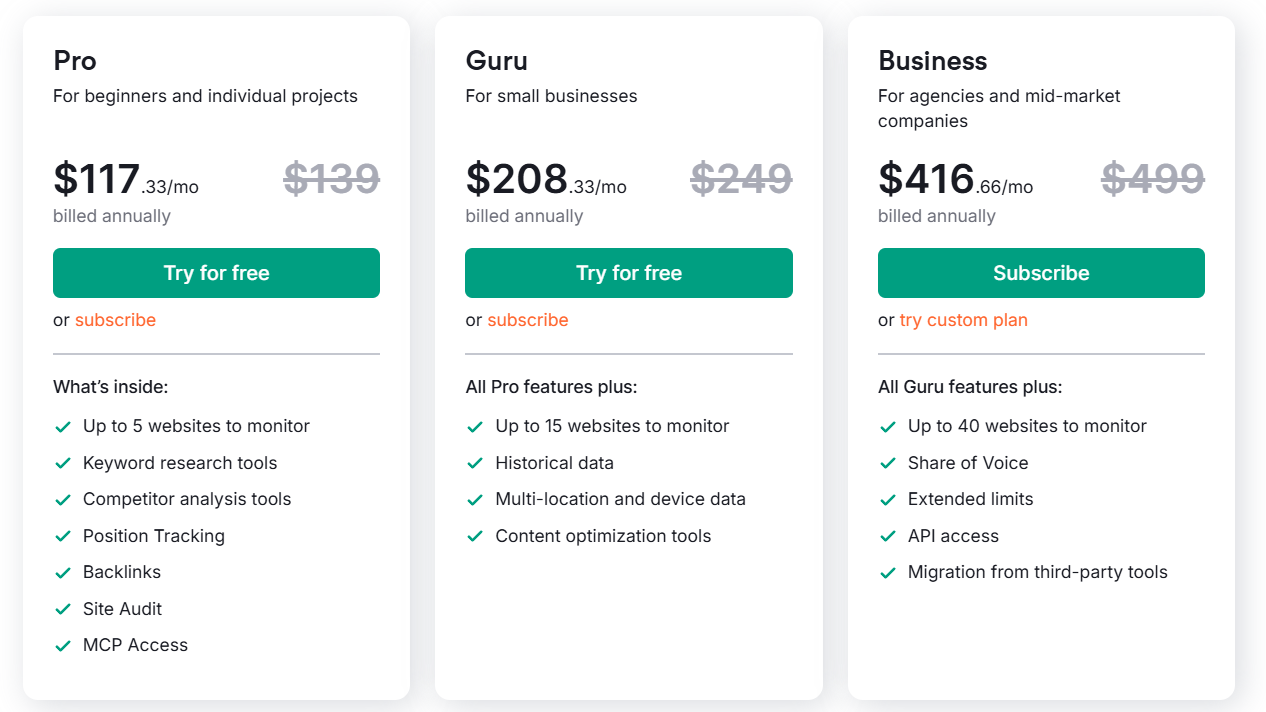Click the checkmark next to 'Keyword research tools'

[x=62, y=463]
